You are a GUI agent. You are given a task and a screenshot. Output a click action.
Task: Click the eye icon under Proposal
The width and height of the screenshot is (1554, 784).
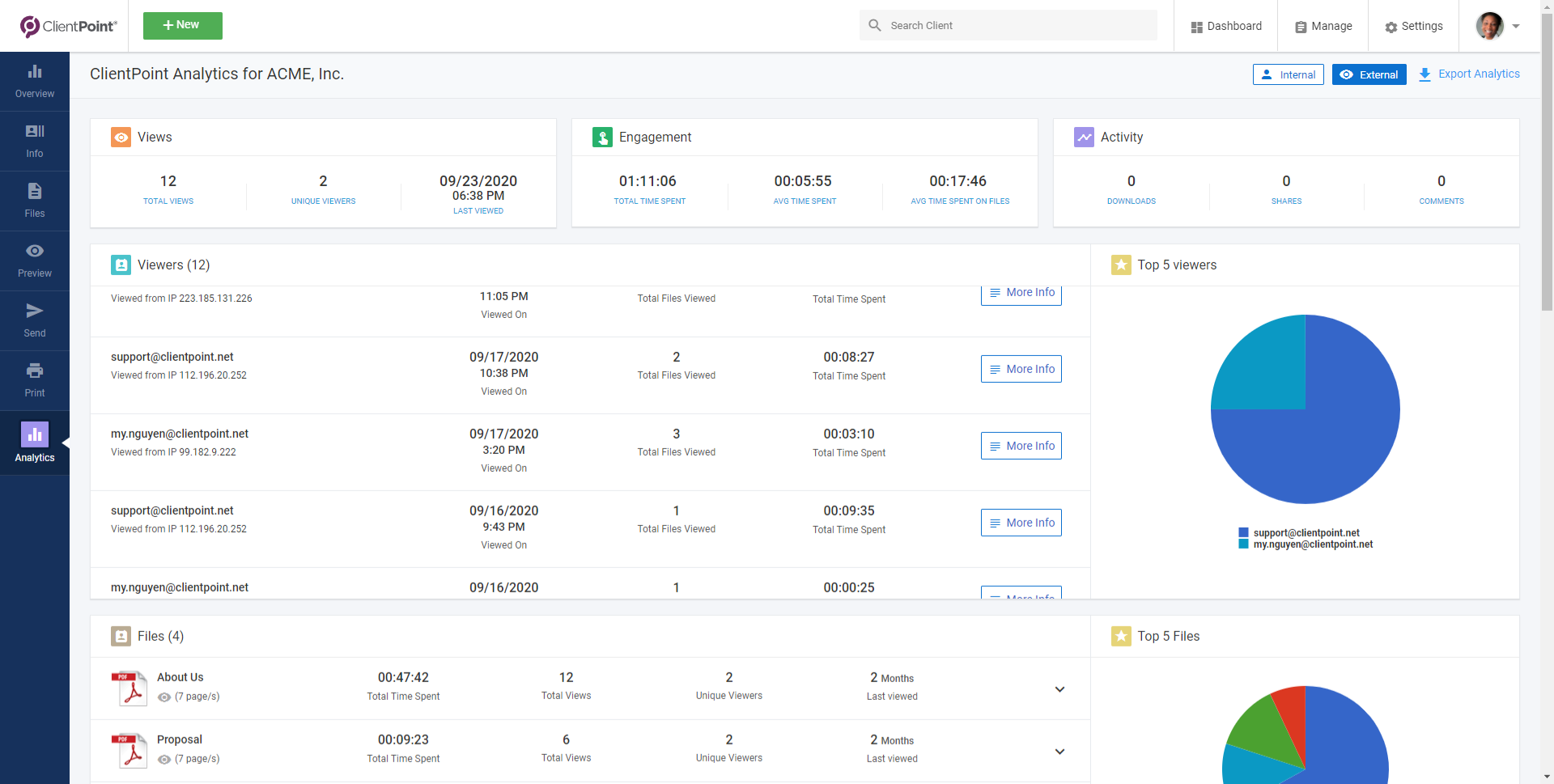click(164, 760)
